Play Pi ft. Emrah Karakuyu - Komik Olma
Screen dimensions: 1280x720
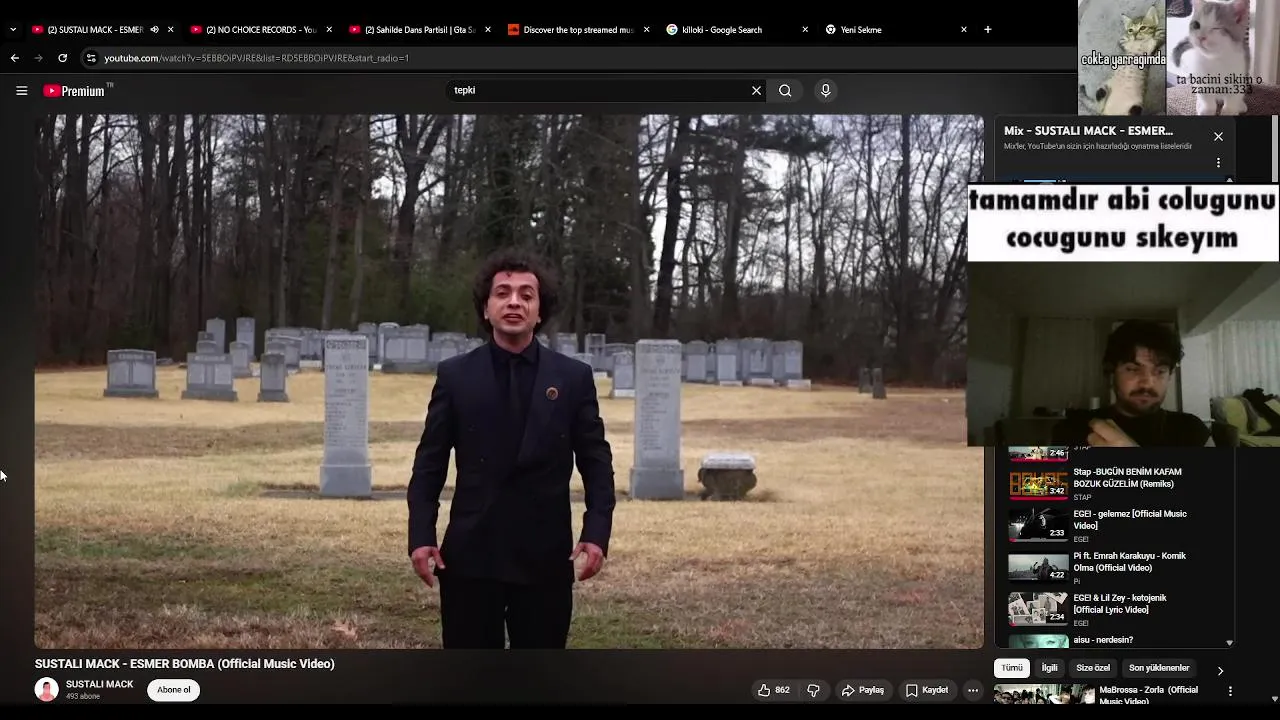1129,562
